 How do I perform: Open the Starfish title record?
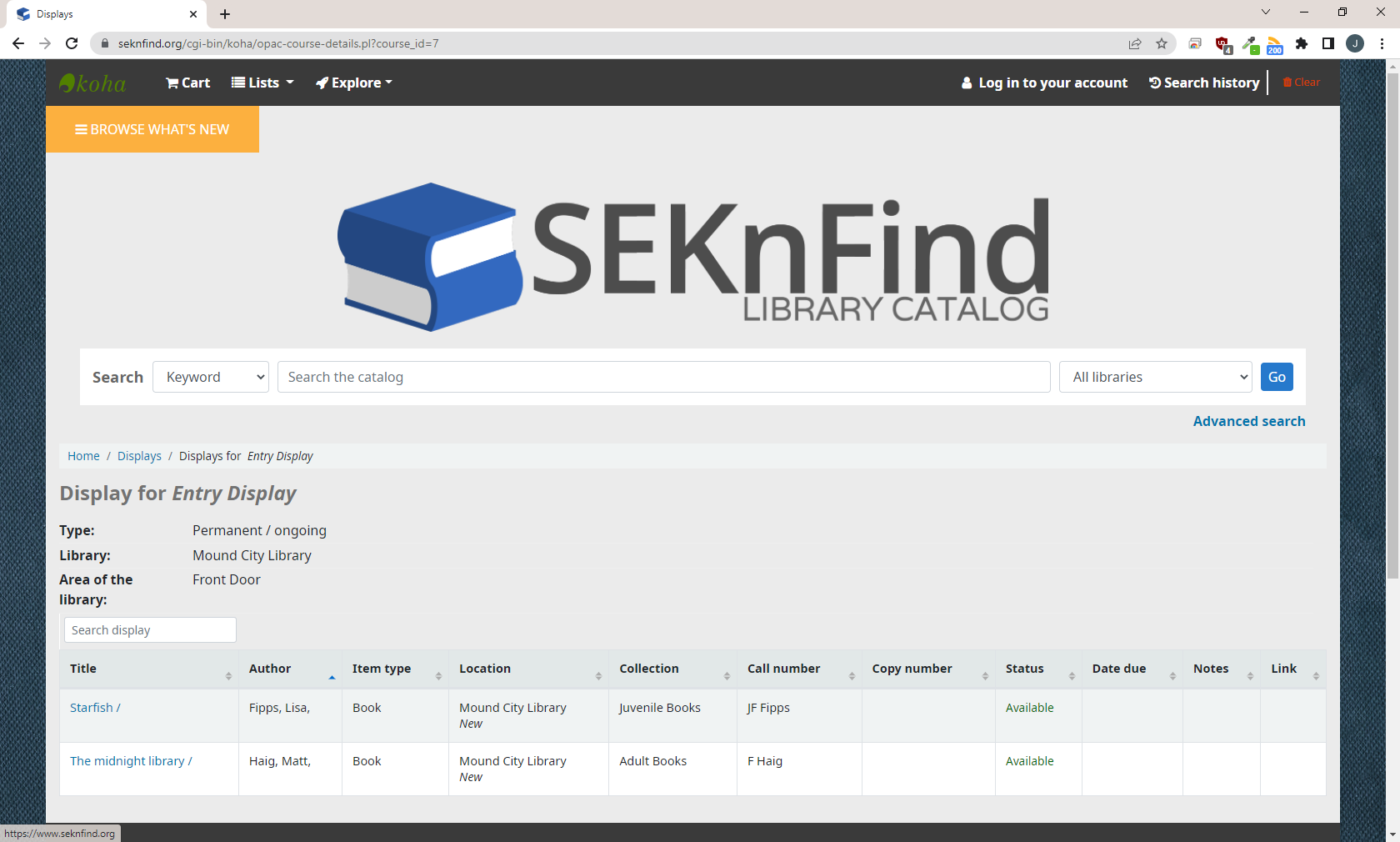click(95, 708)
